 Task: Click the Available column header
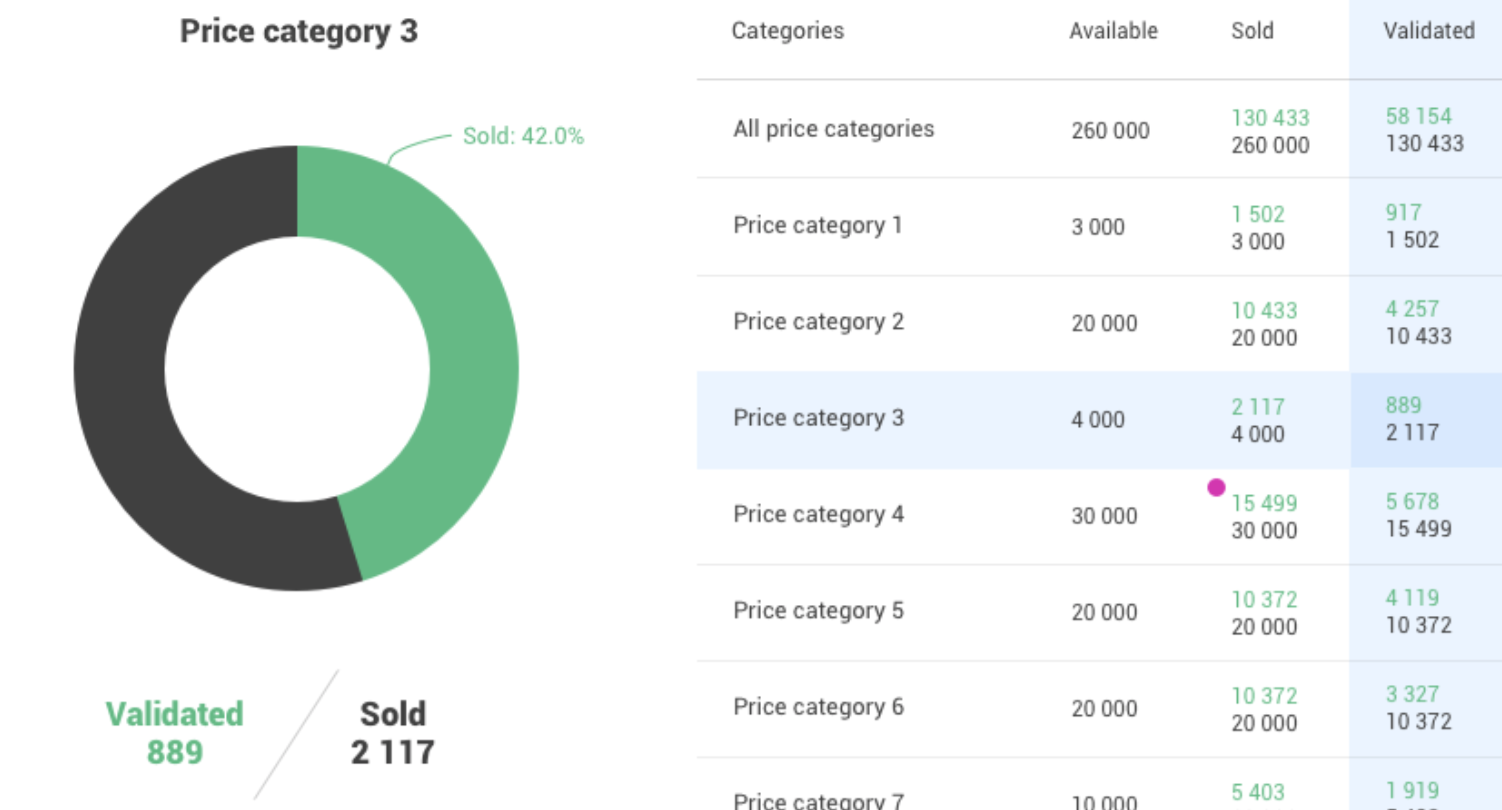[1113, 31]
